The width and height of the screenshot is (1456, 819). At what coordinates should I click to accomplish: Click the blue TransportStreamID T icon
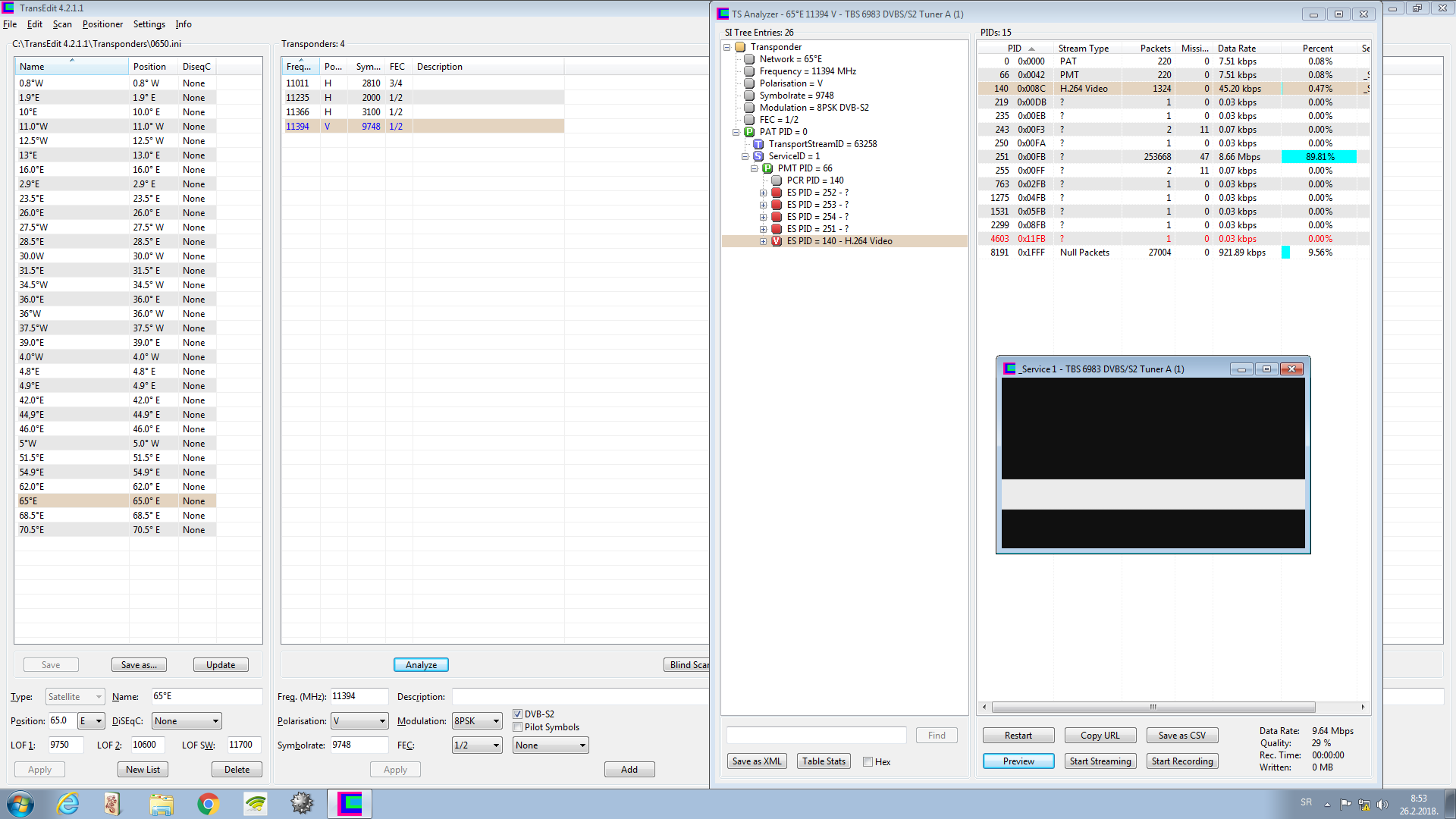point(758,144)
